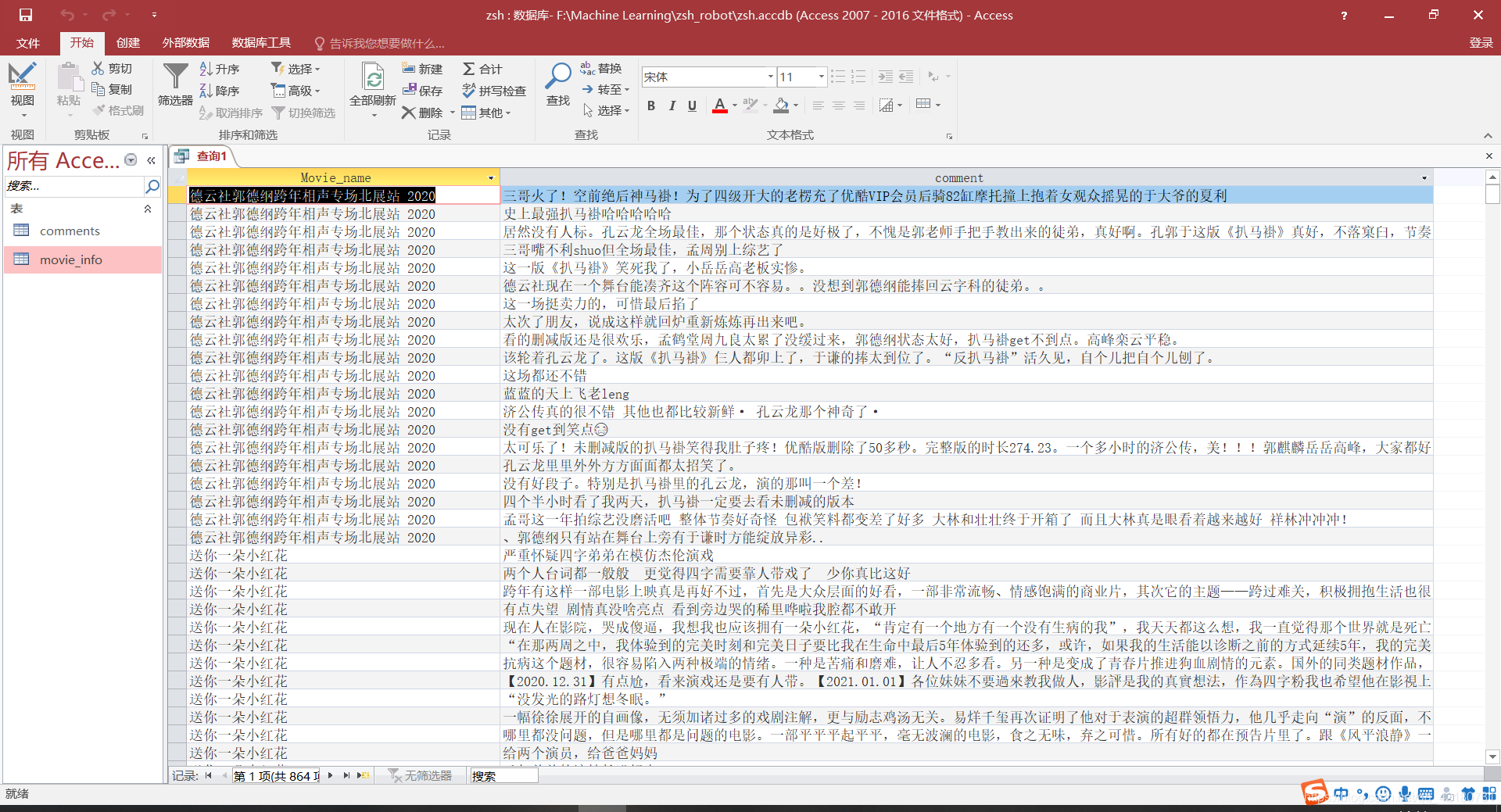Open comment column filter dropdown arrow
Screen dimensions: 1501x812
coord(1424,177)
